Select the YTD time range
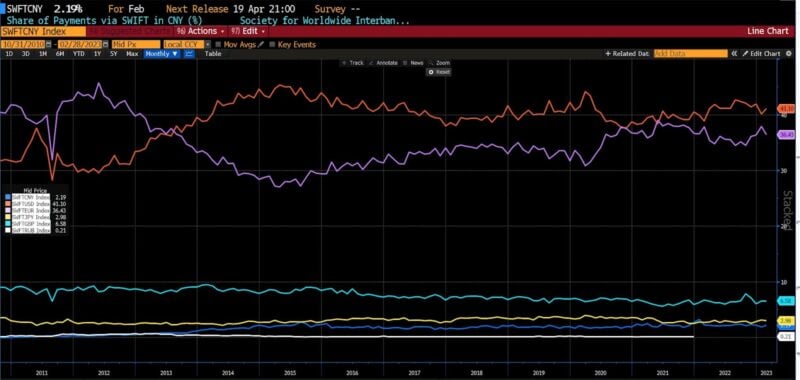 [79, 53]
